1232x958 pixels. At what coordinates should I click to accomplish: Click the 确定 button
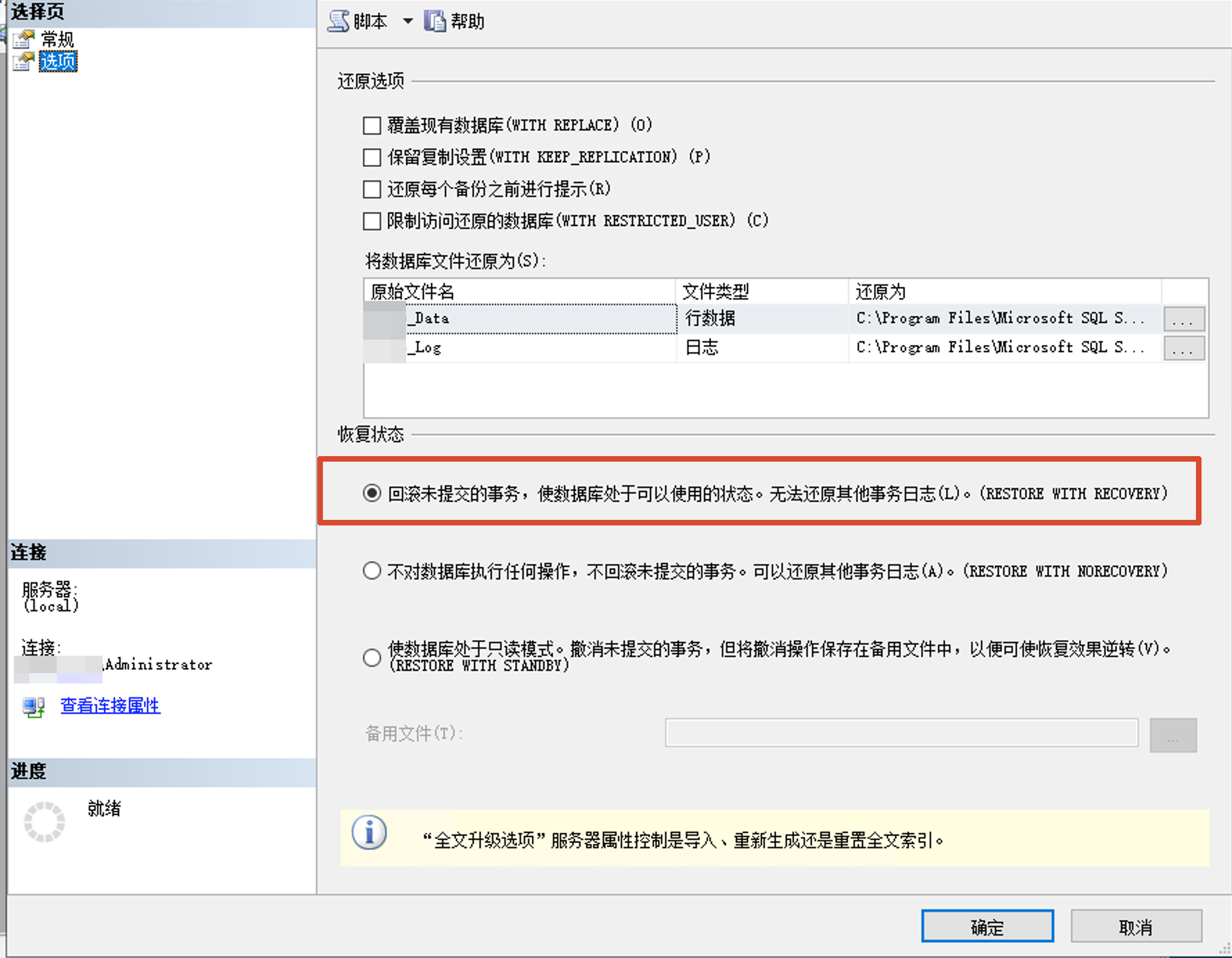[x=987, y=926]
